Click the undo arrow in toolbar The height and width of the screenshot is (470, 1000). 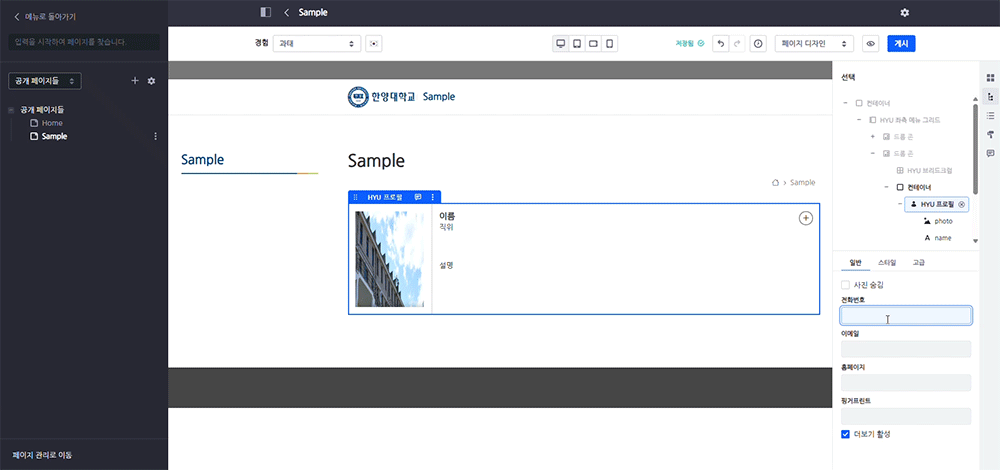pyautogui.click(x=720, y=44)
